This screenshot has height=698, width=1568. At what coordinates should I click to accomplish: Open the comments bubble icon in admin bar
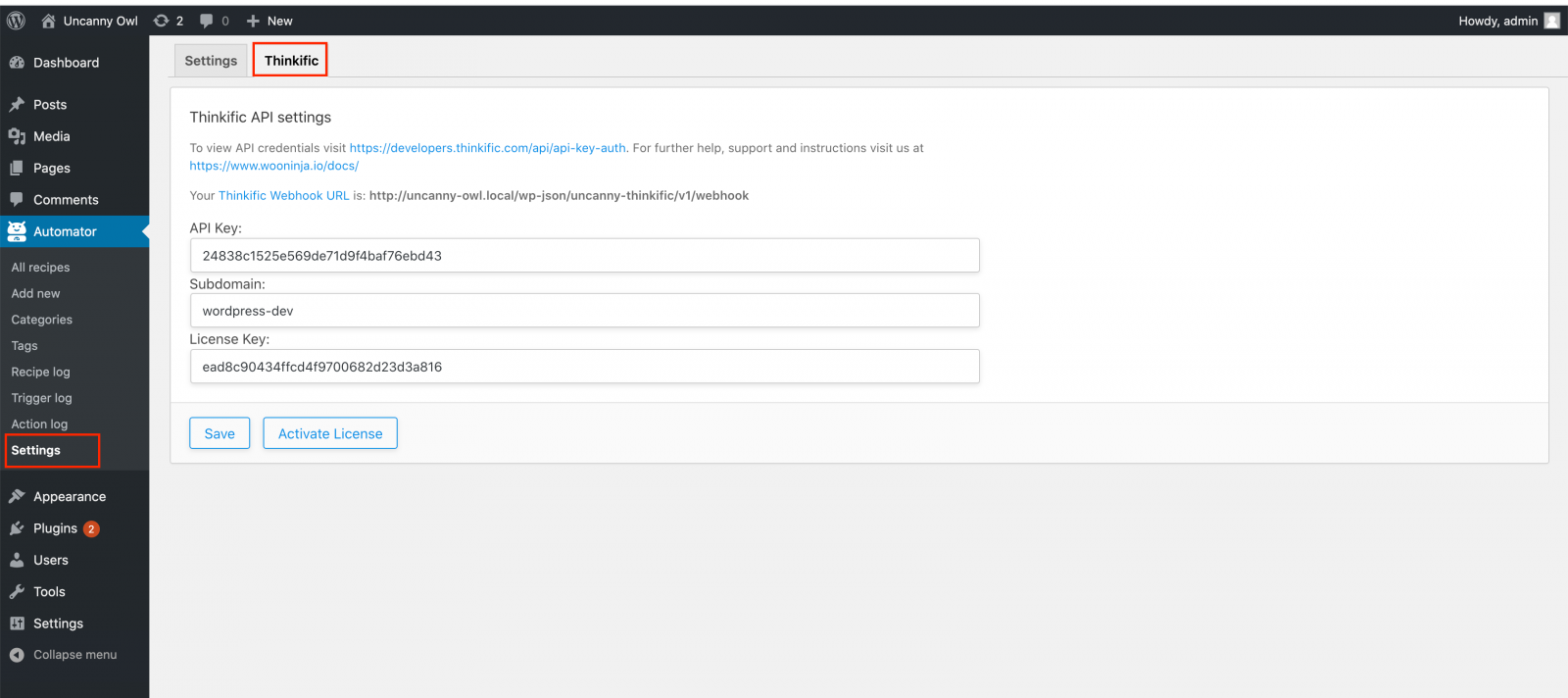point(207,21)
